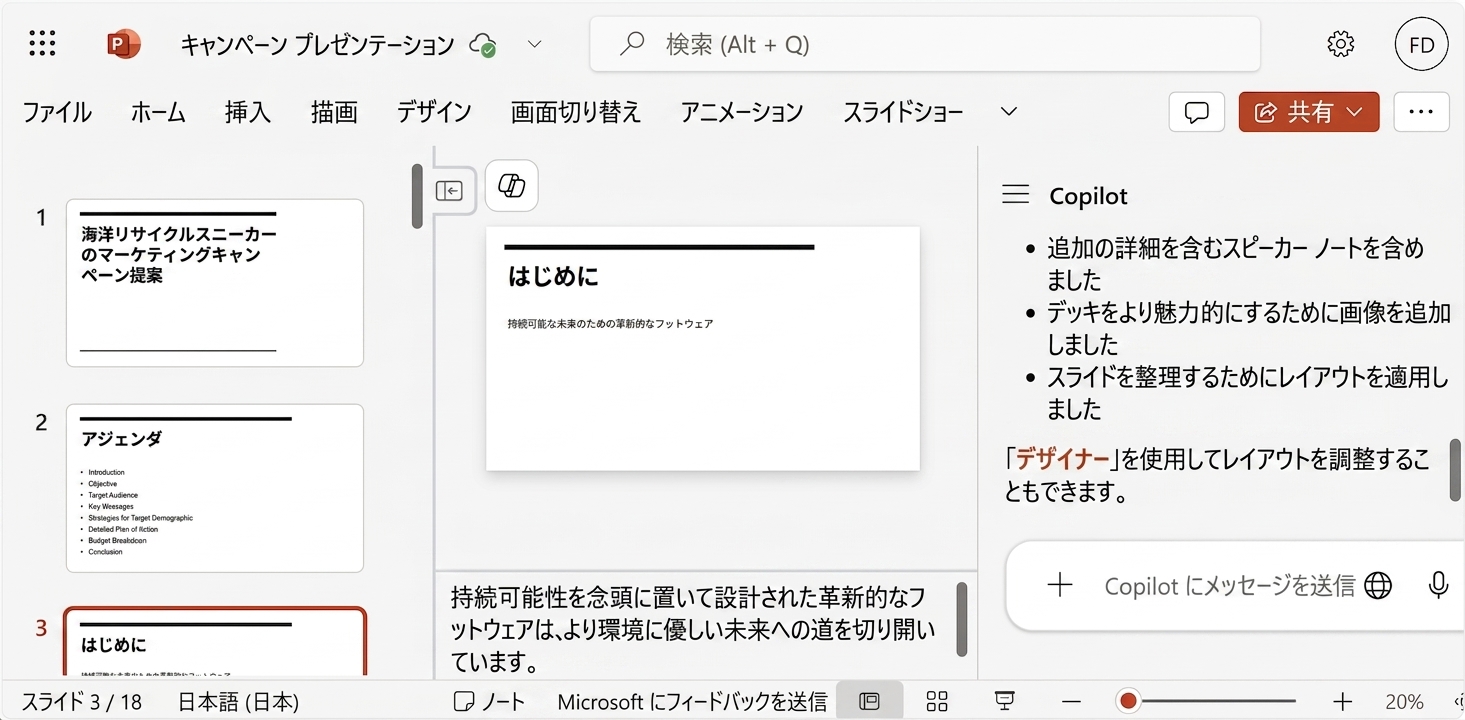Click the slide subtitle text 持続可能な未来
The image size is (1465, 720).
pos(610,324)
